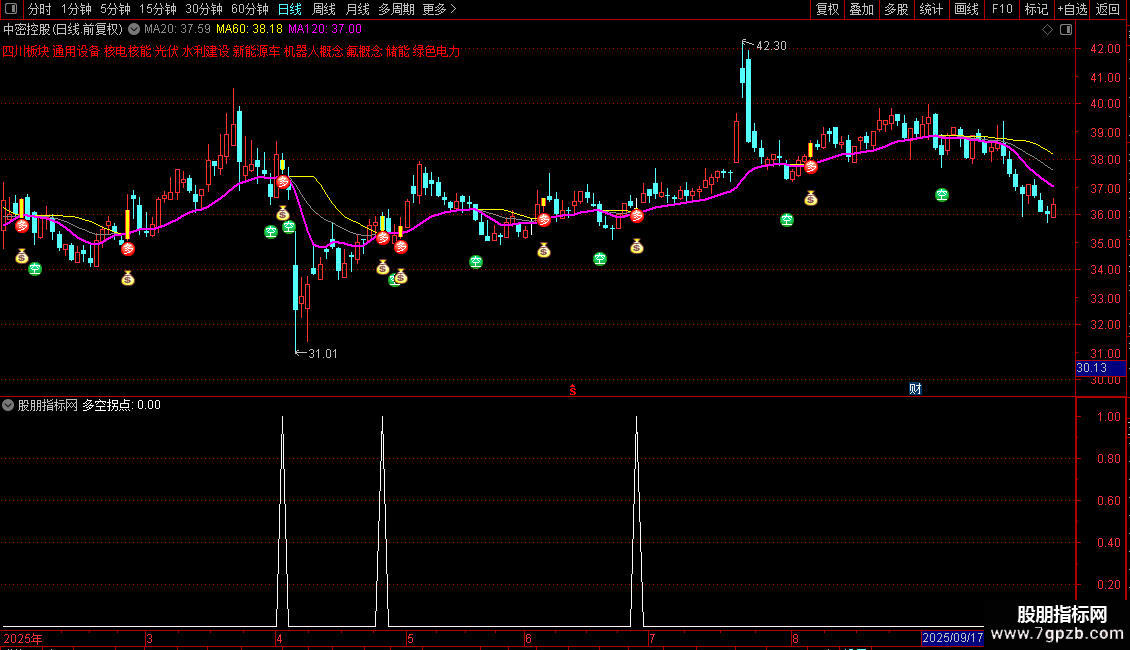
Task: Click the July 多空拐点 indicator spike
Action: [x=636, y=520]
